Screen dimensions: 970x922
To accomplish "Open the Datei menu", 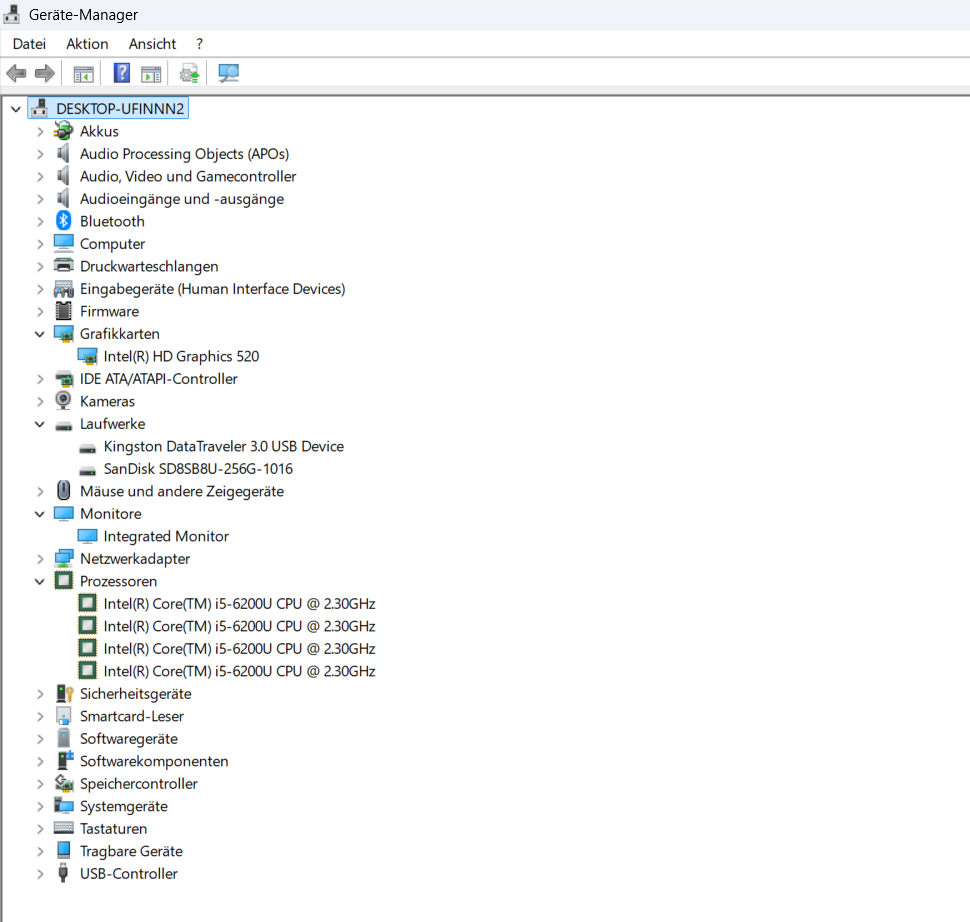I will [x=29, y=44].
